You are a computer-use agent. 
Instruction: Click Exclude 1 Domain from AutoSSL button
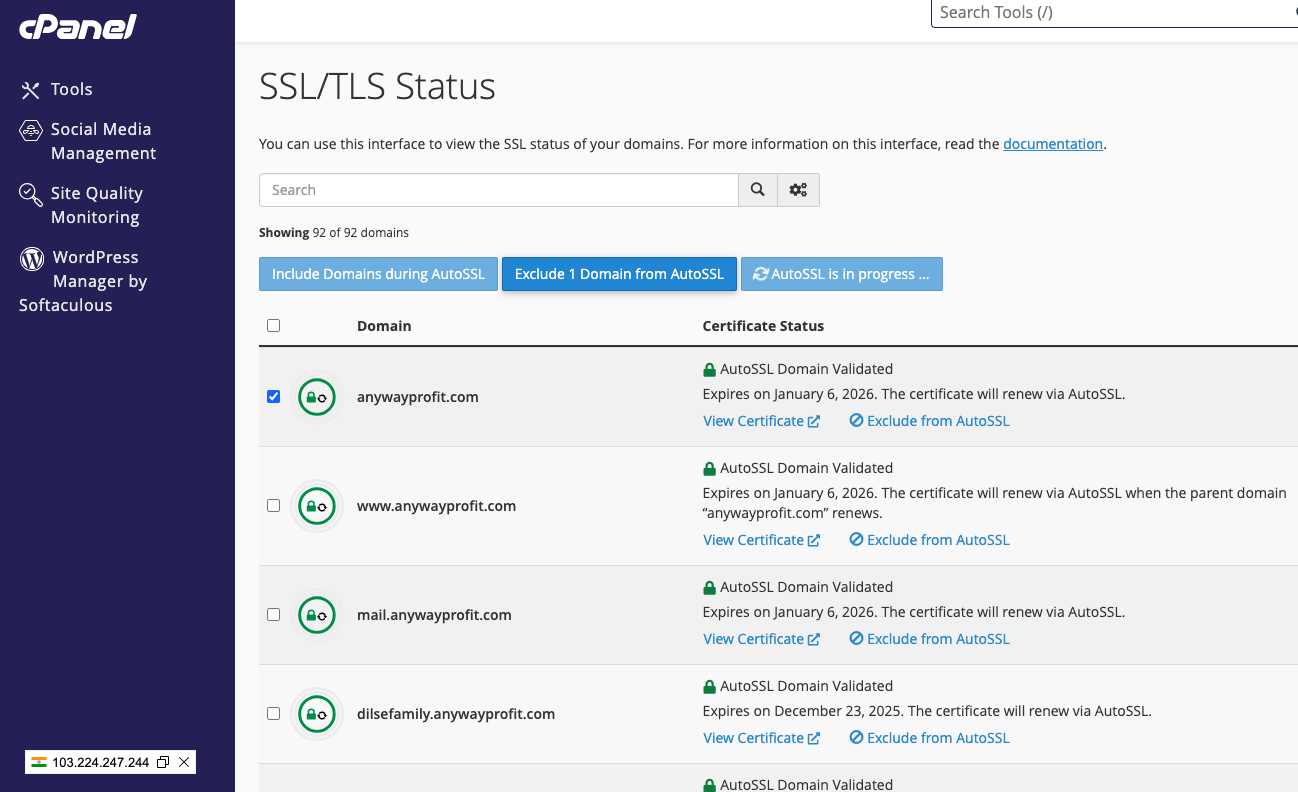pyautogui.click(x=619, y=274)
